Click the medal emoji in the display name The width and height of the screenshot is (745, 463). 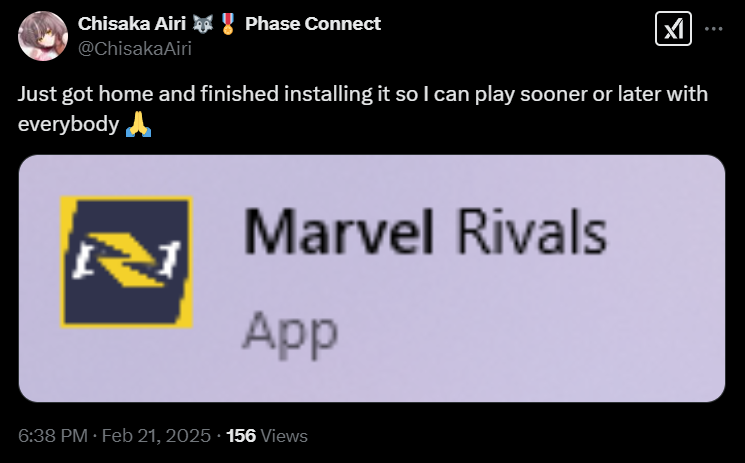(229, 23)
